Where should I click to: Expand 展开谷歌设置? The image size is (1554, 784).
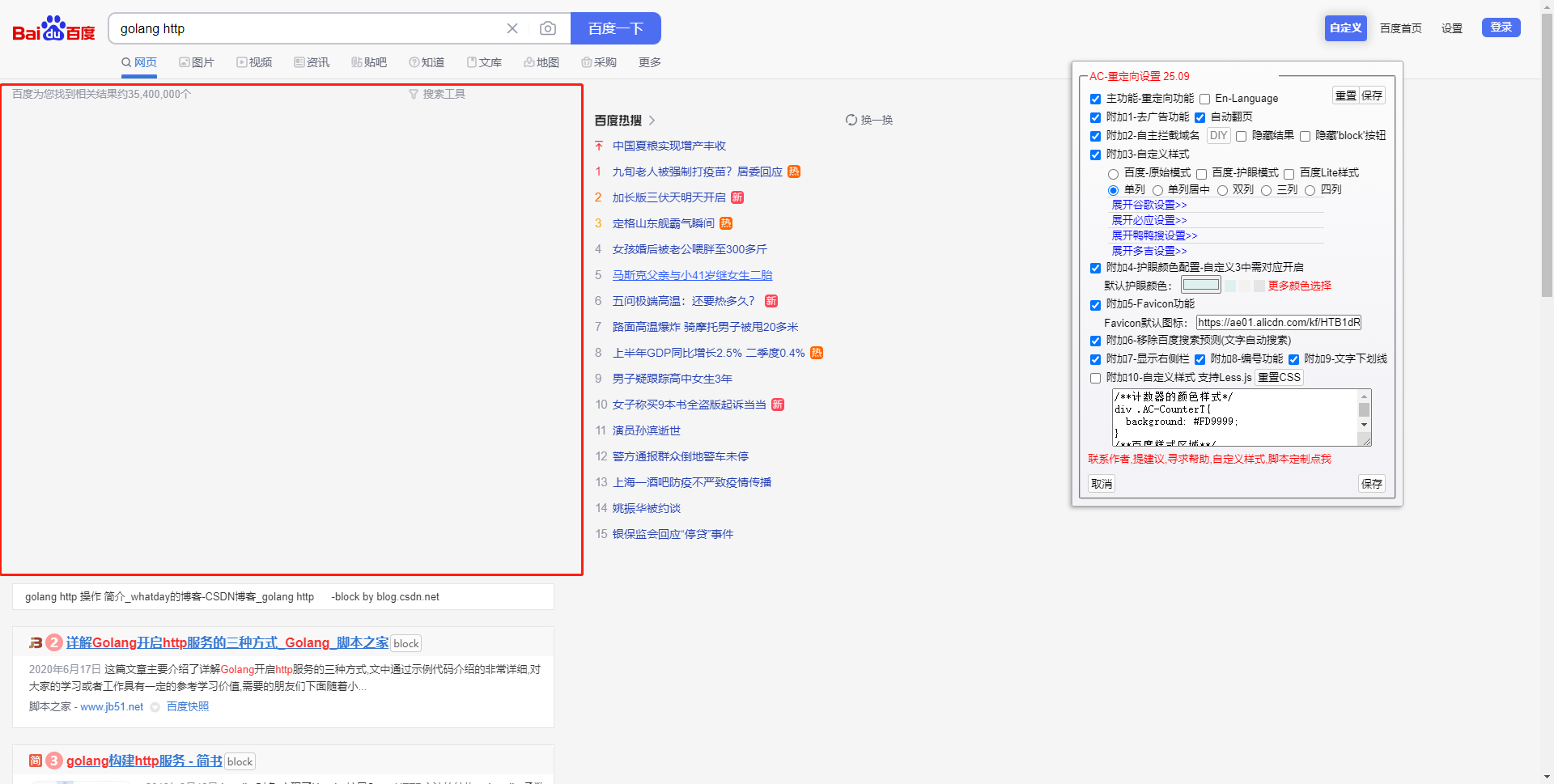pos(1149,205)
